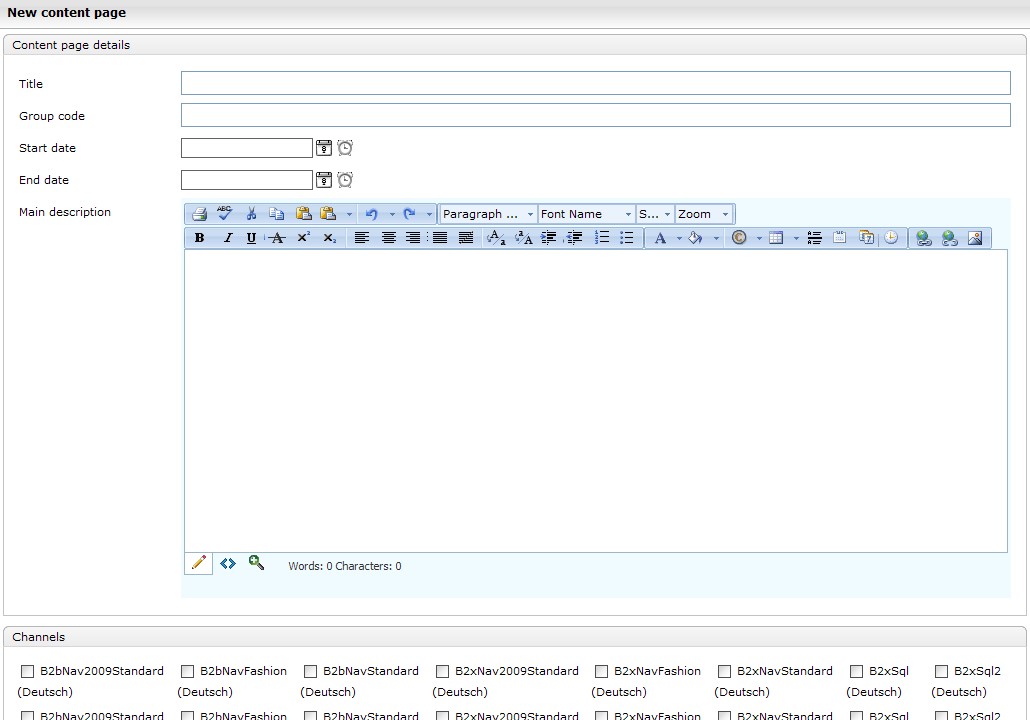Check B2bNav2009Standard (Deutsch) channel
This screenshot has height=720, width=1030.
pos(27,671)
